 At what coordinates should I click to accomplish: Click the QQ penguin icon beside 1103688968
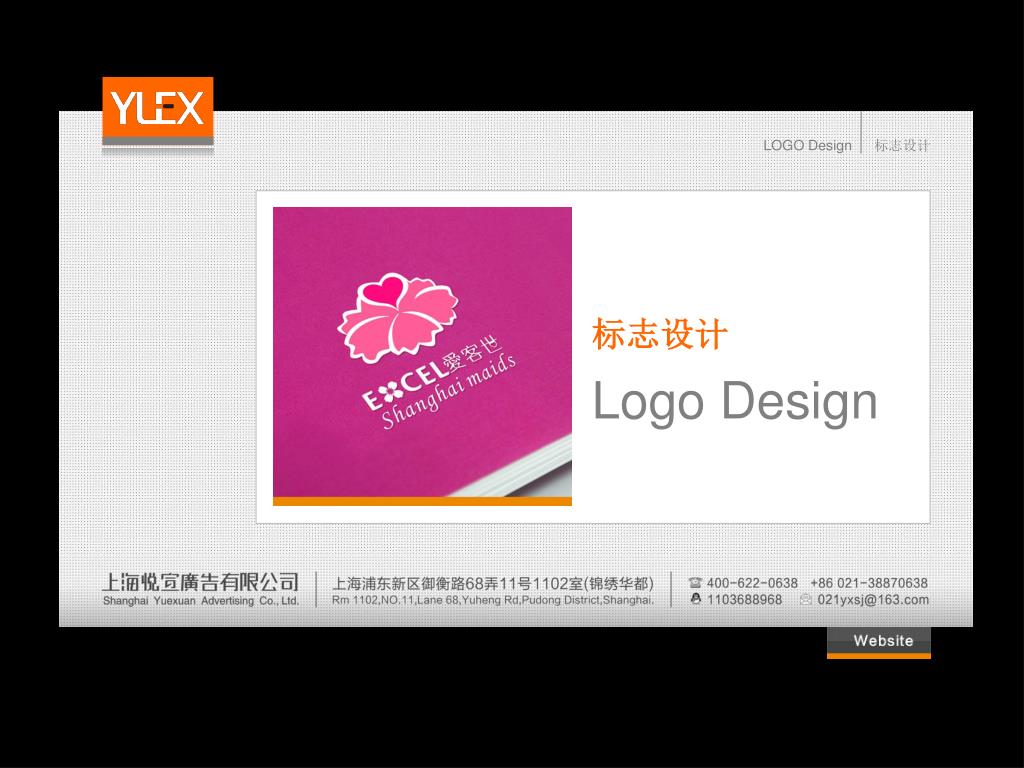[x=696, y=599]
